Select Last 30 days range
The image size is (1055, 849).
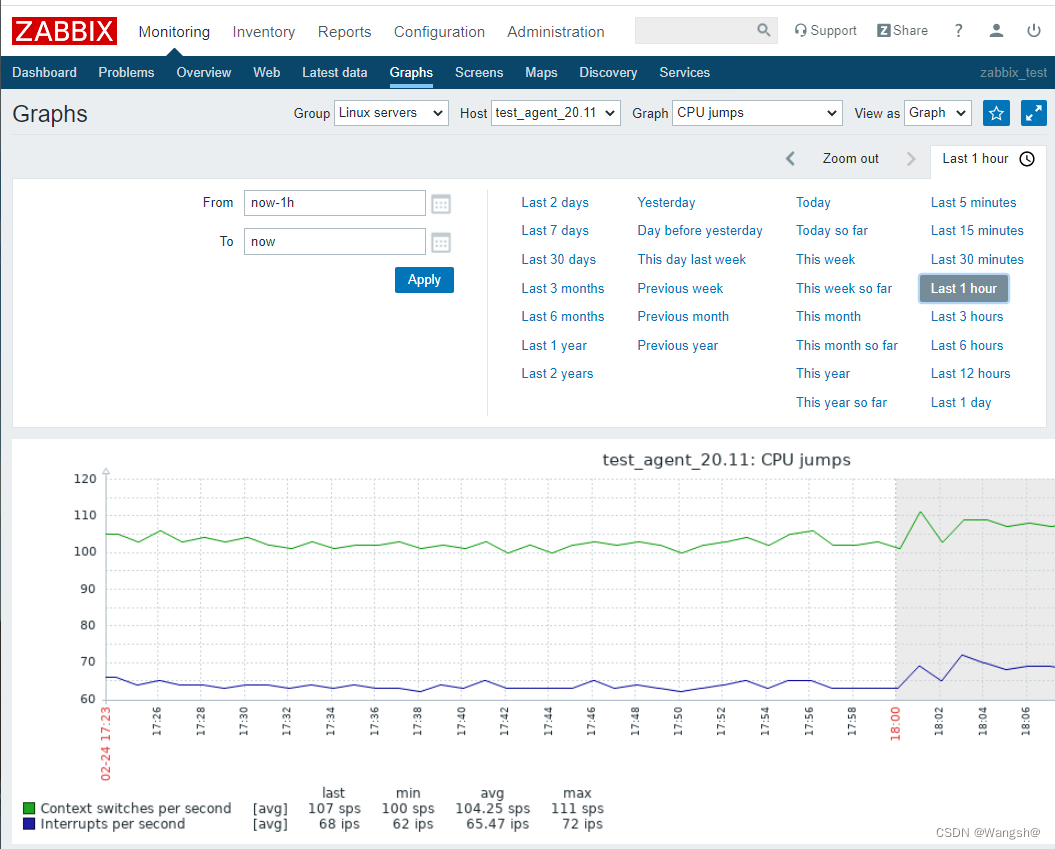tap(558, 260)
